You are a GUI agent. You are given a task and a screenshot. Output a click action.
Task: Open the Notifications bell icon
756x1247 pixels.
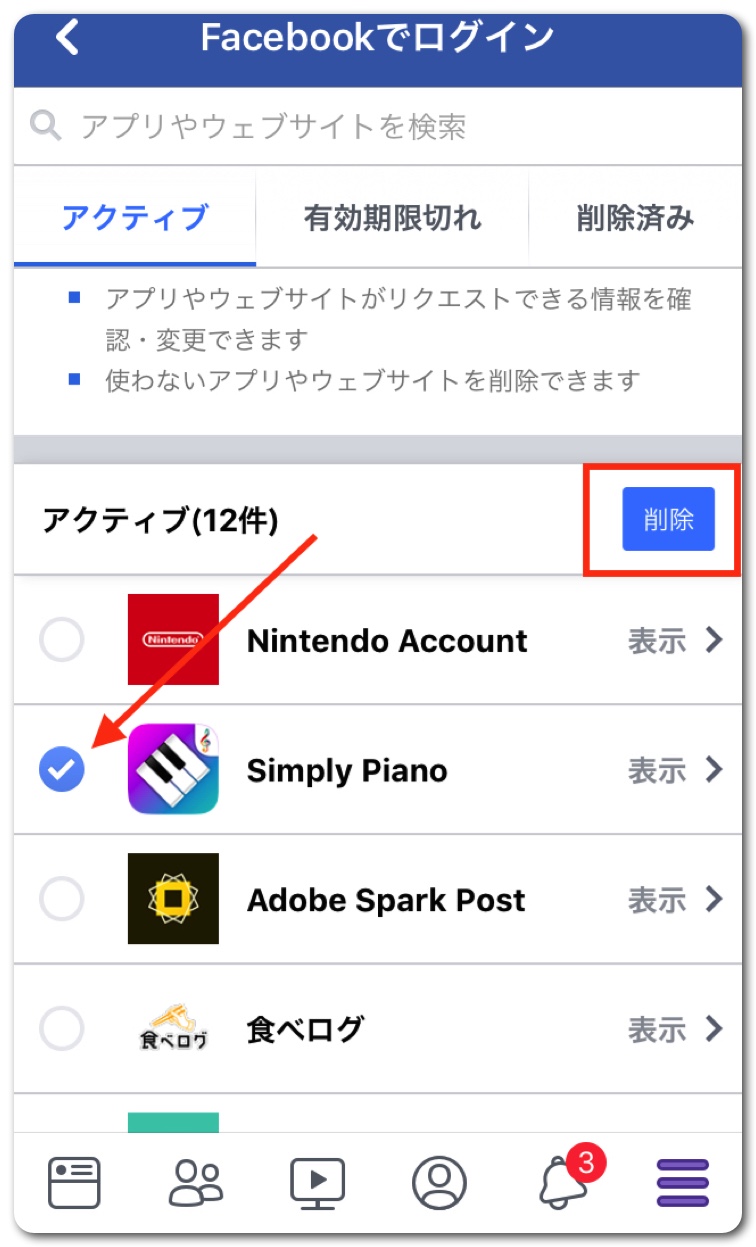pos(563,1183)
